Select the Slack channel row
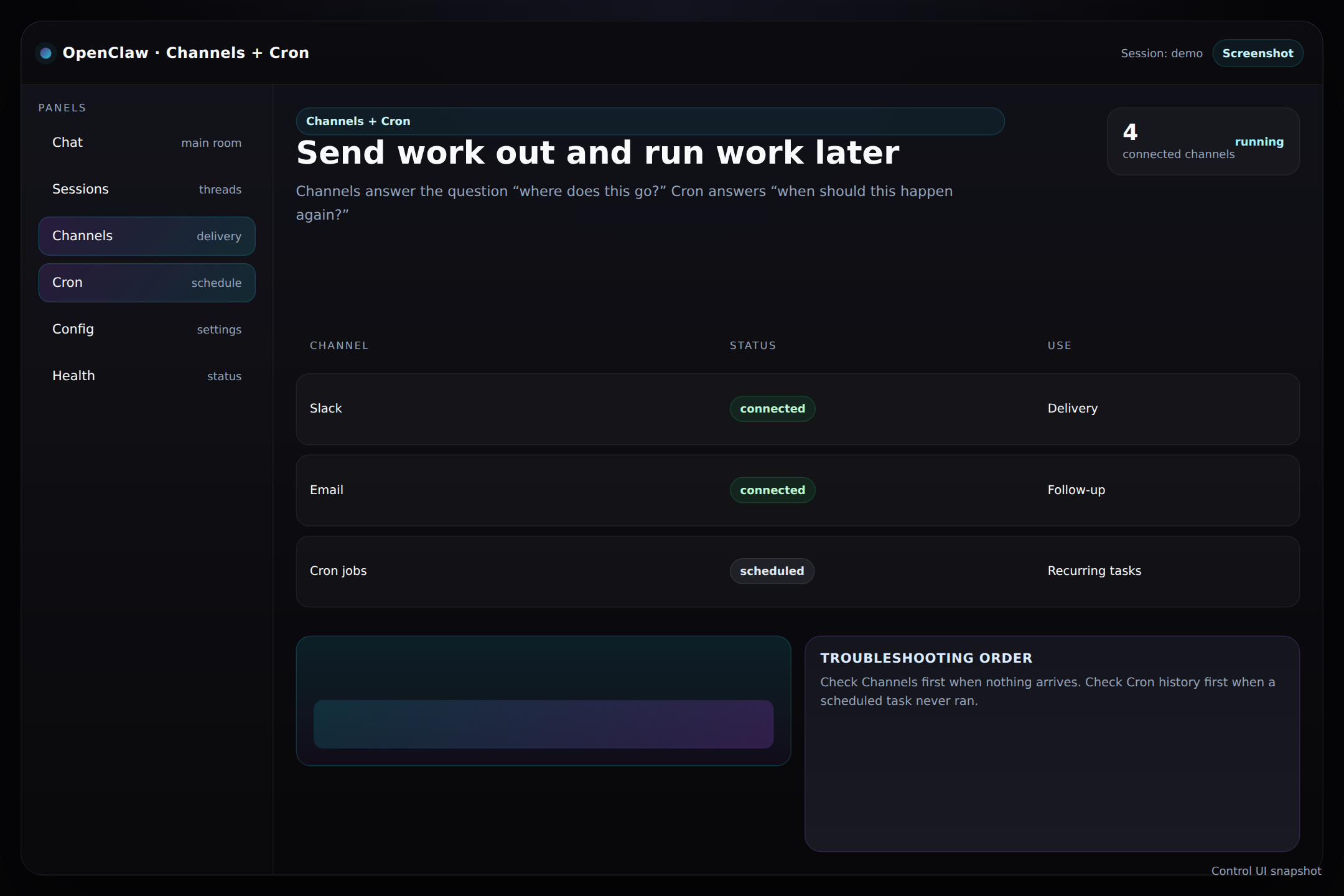 pyautogui.click(x=798, y=409)
